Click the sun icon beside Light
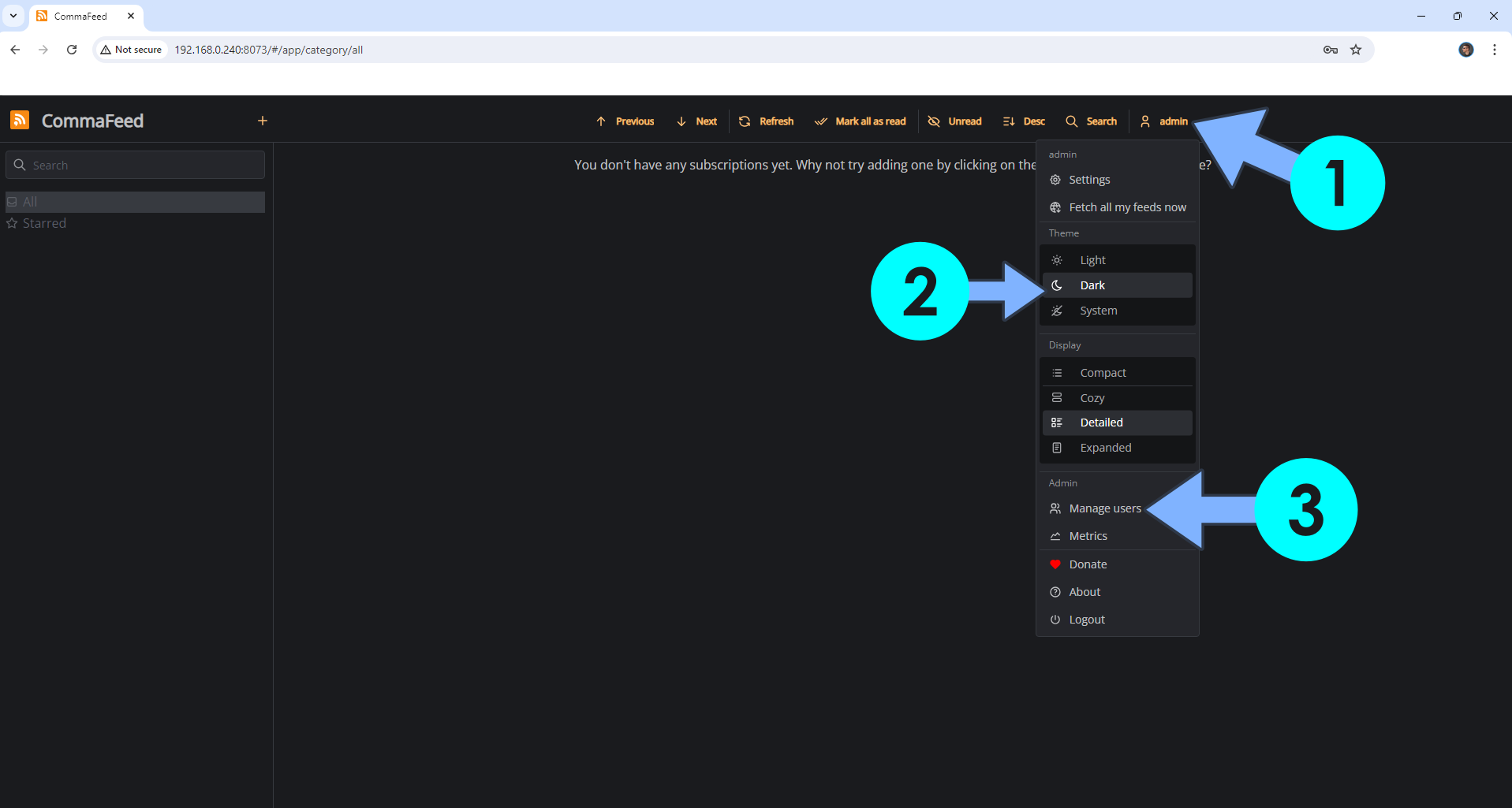The height and width of the screenshot is (808, 1512). pos(1057,260)
